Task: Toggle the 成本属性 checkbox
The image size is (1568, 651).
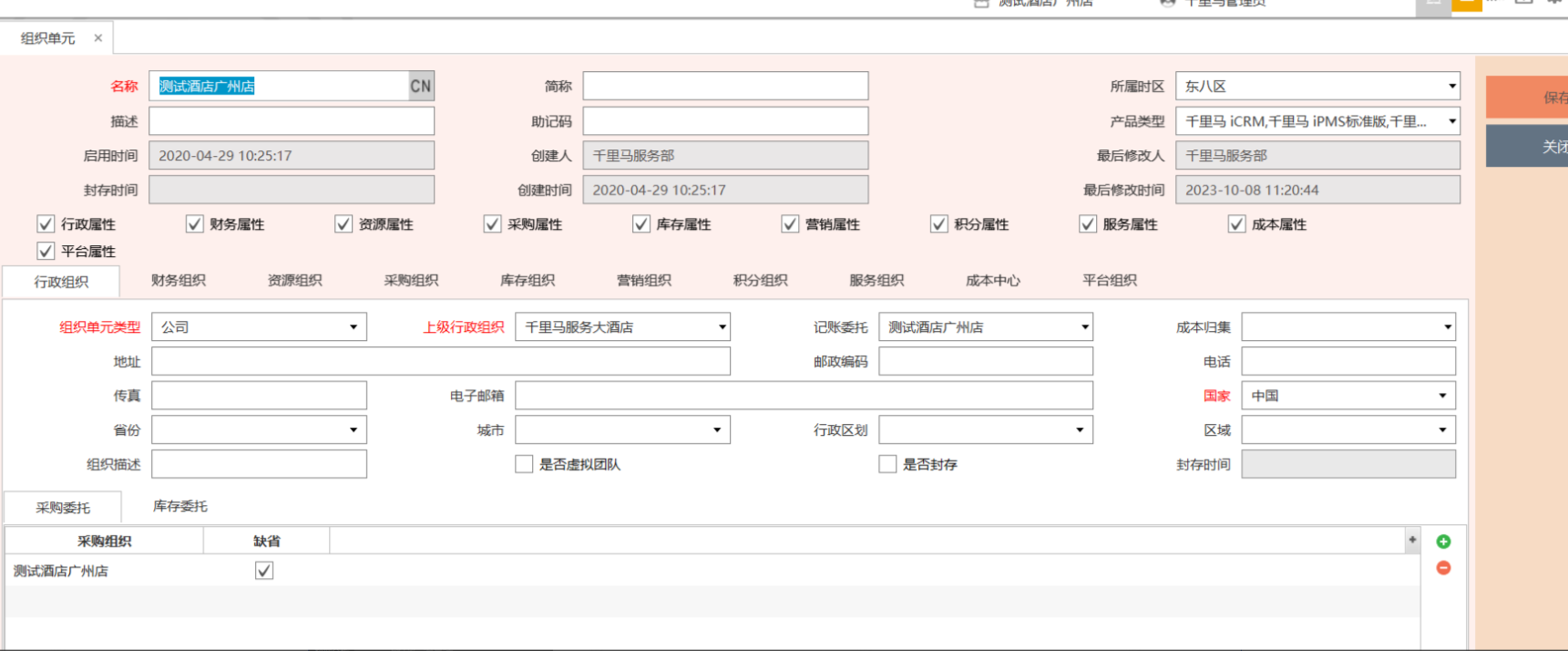Action: coord(1236,224)
